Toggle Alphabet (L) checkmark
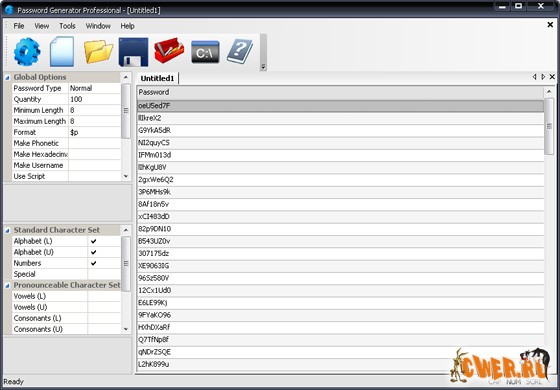The width and height of the screenshot is (560, 390). 94,241
